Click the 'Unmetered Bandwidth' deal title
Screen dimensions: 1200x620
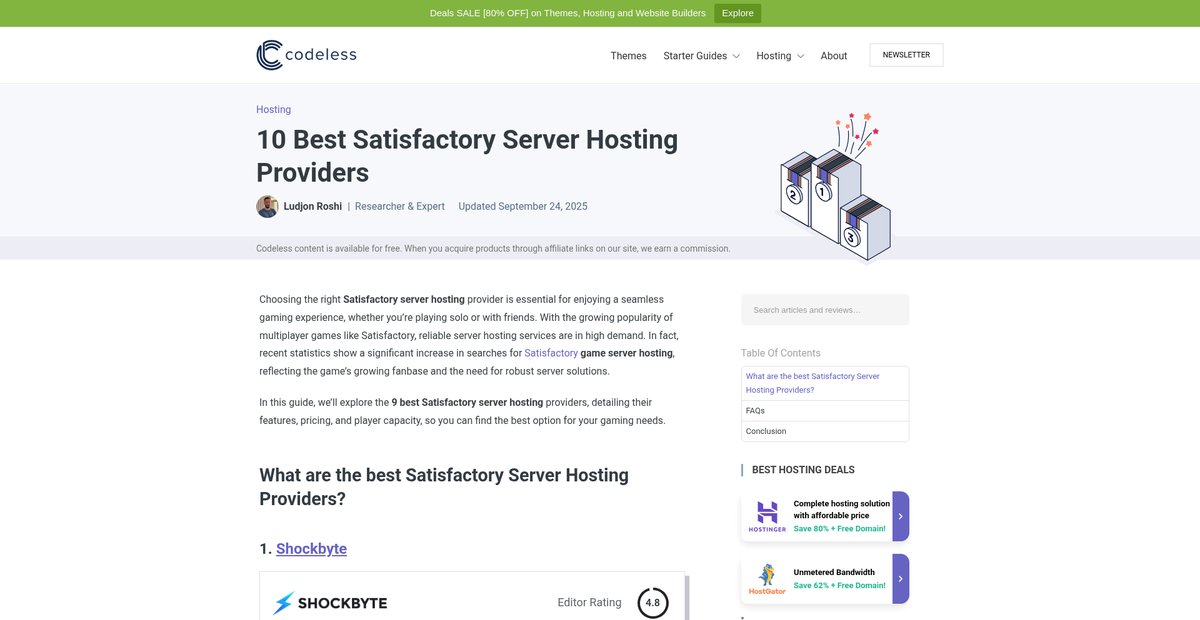tap(836, 573)
